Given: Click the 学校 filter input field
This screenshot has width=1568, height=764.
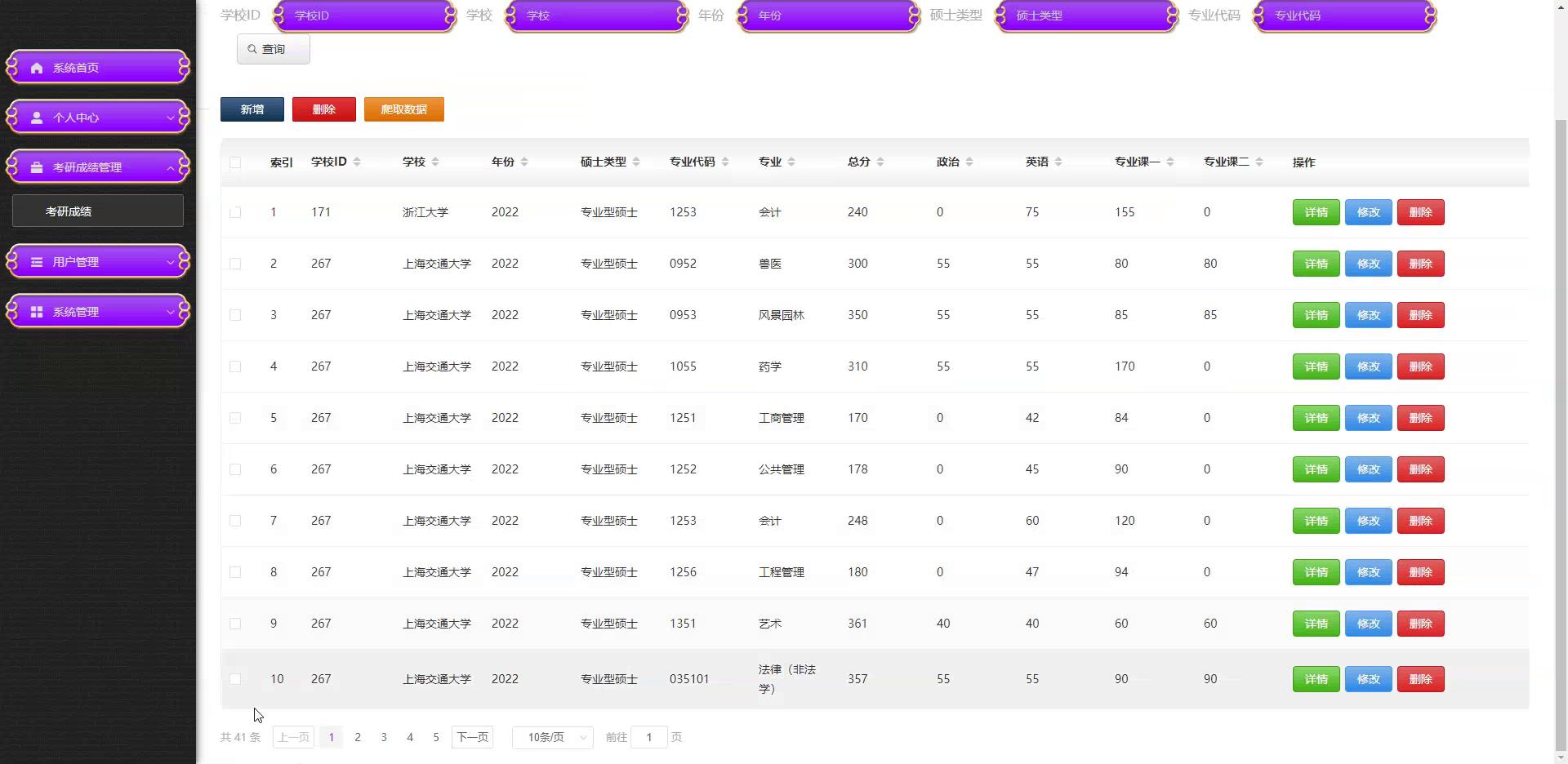Looking at the screenshot, I should [x=596, y=16].
